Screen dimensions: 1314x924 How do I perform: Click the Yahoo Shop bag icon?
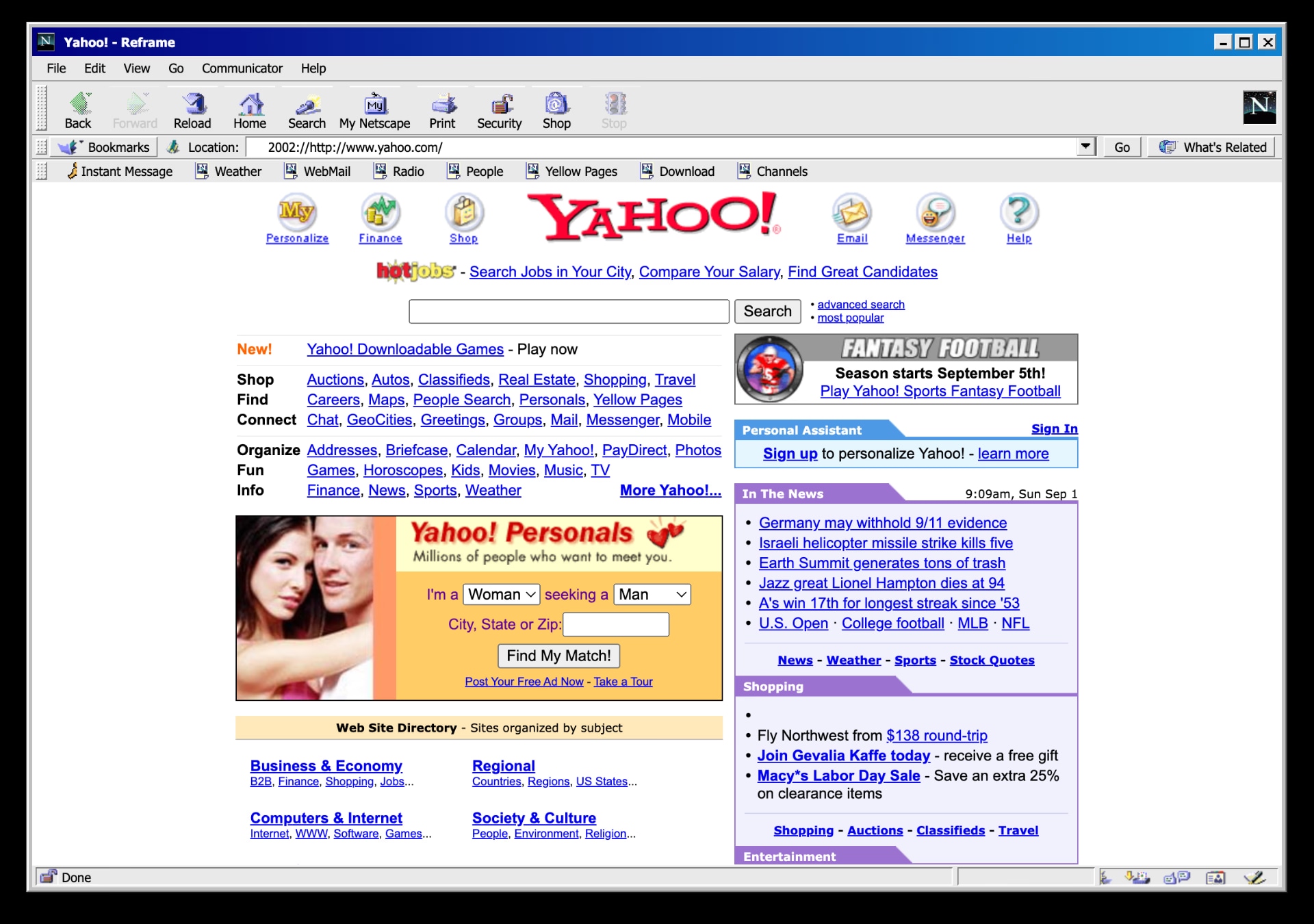(x=464, y=211)
